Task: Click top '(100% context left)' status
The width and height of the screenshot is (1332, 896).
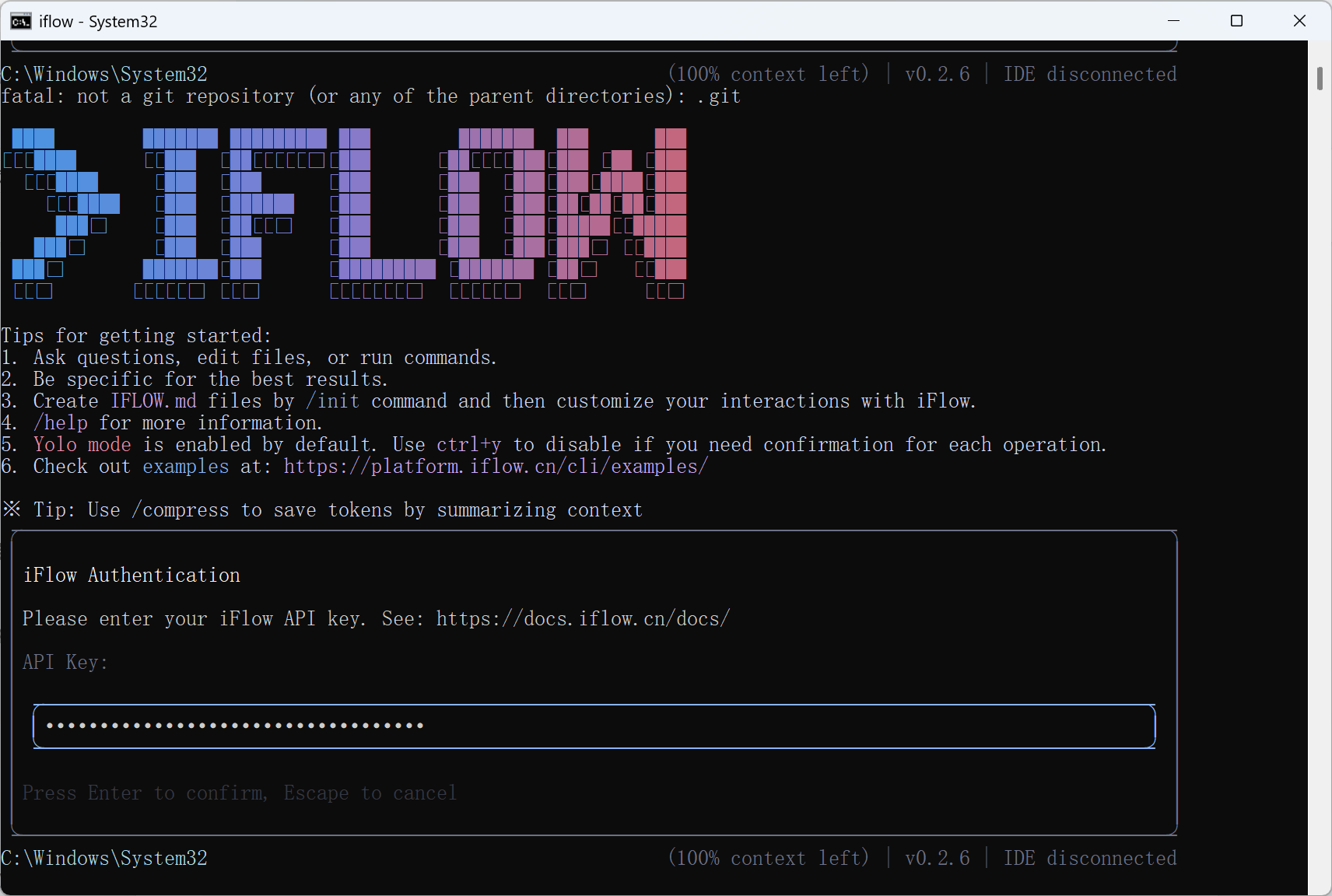Action: click(x=769, y=75)
